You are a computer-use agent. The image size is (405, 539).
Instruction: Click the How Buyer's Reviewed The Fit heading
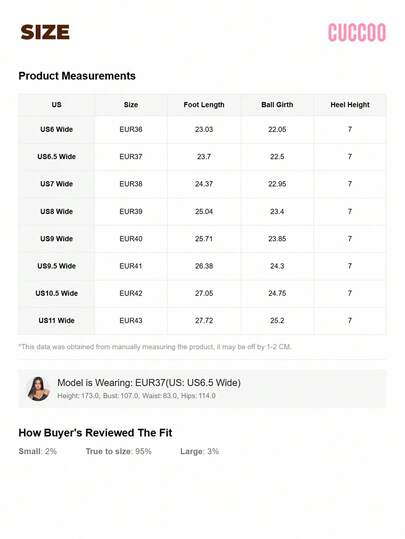coord(95,433)
